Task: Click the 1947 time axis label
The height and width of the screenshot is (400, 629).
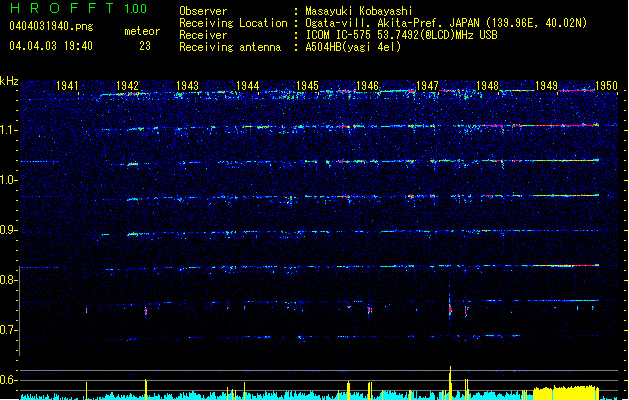Action: coord(428,85)
